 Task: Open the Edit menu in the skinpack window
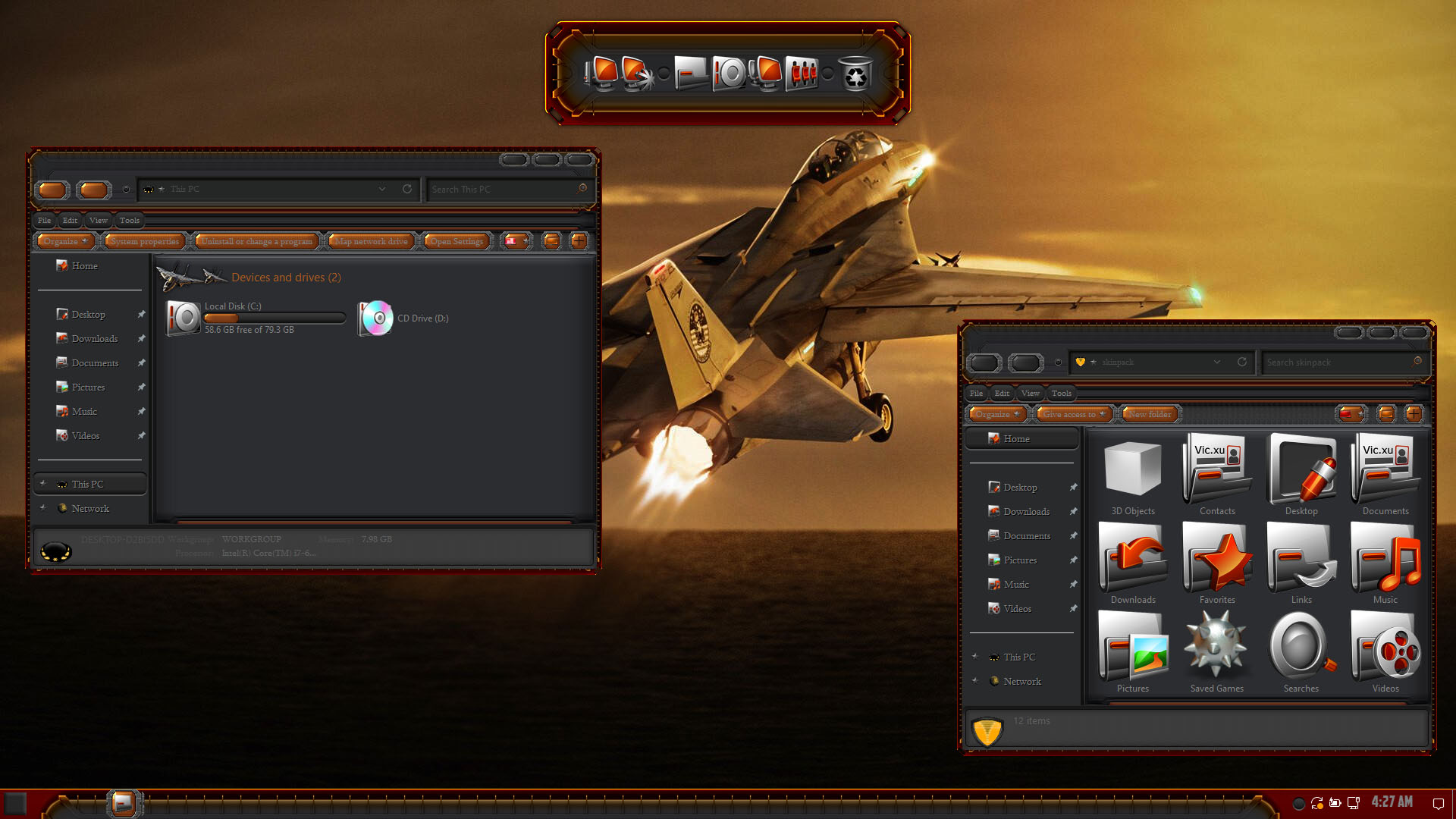[x=1002, y=393]
